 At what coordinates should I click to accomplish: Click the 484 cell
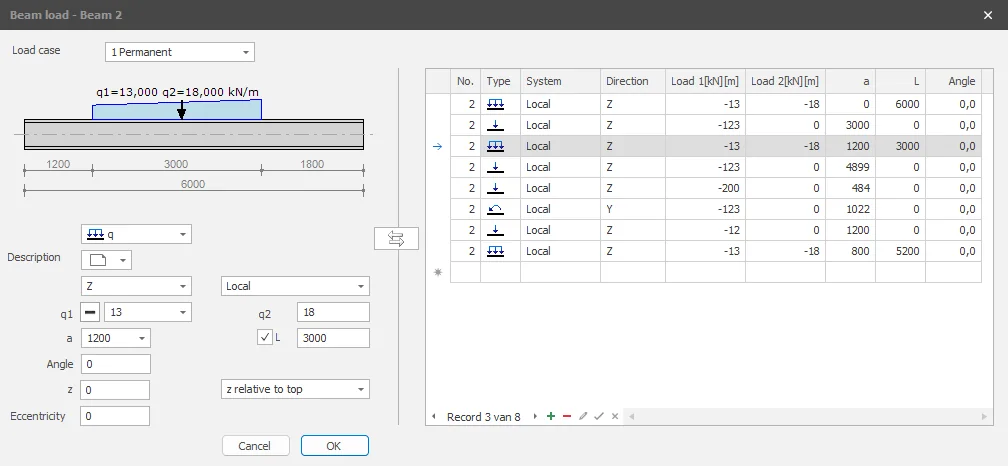(x=850, y=188)
